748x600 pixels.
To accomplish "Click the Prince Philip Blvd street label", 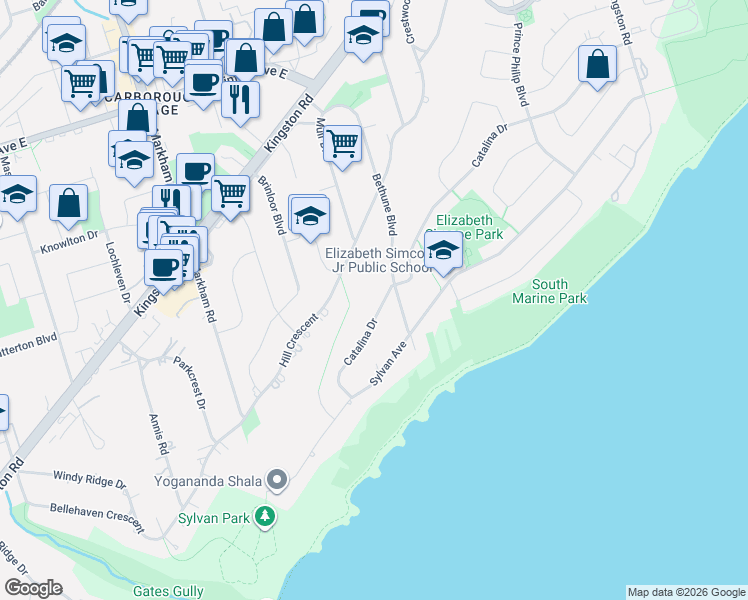I will [521, 64].
